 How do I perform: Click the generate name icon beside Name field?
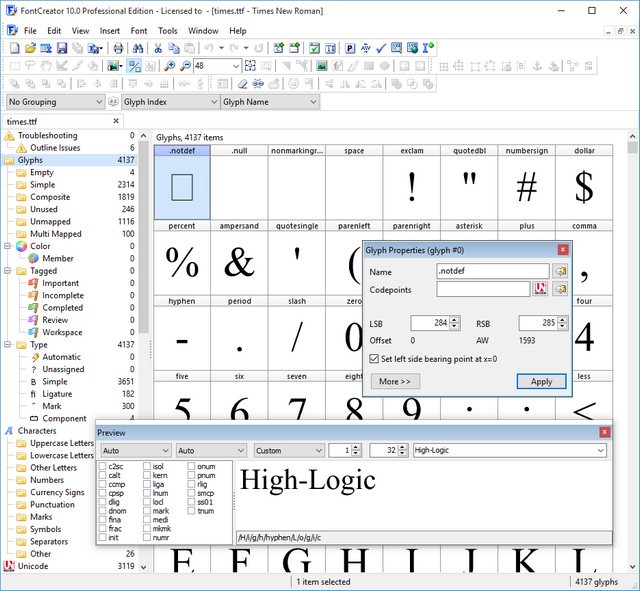point(560,271)
